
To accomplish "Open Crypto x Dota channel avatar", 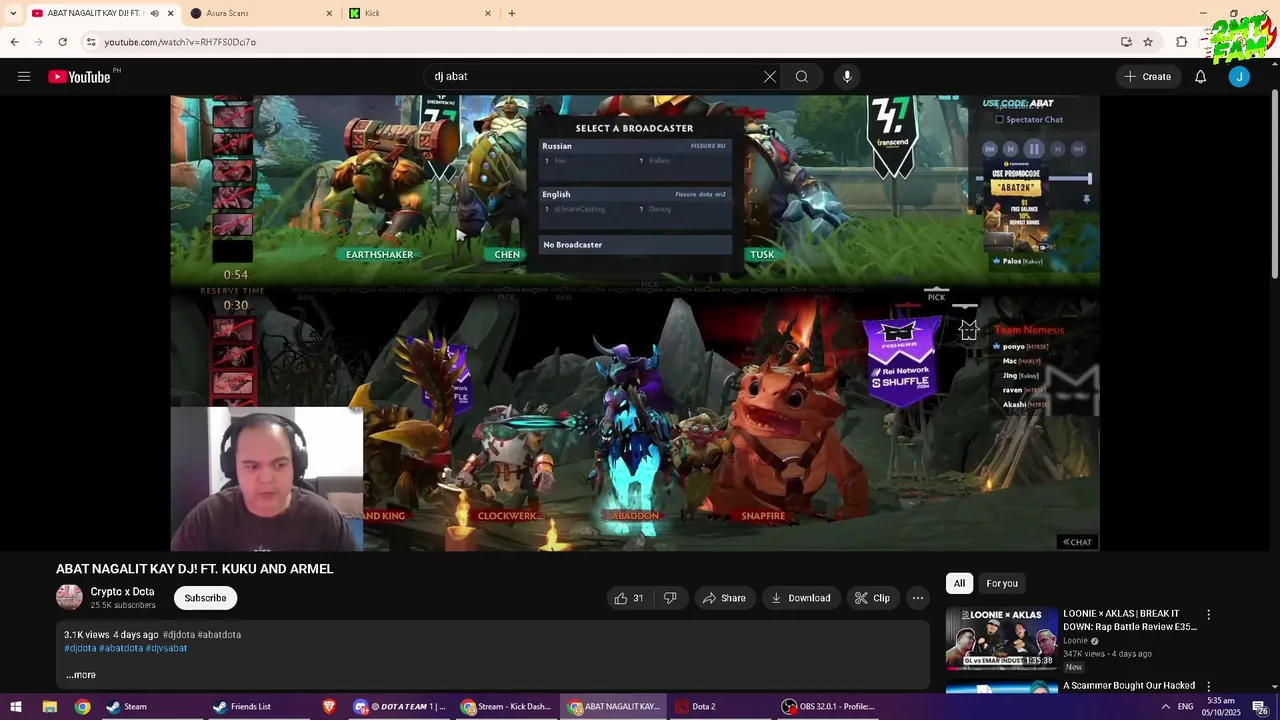I will click(x=69, y=598).
